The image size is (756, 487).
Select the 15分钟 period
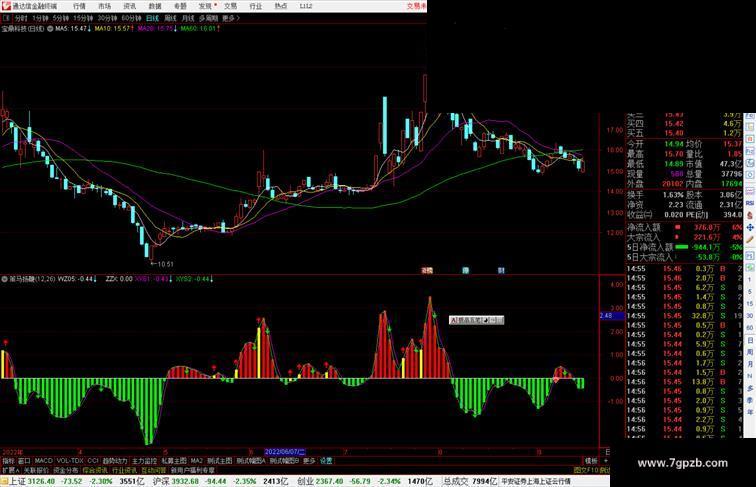tap(83, 18)
